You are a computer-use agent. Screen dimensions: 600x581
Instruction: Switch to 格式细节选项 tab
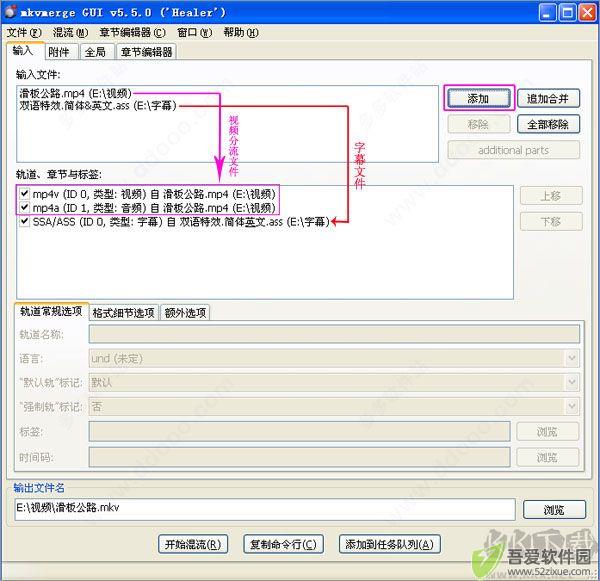click(124, 313)
